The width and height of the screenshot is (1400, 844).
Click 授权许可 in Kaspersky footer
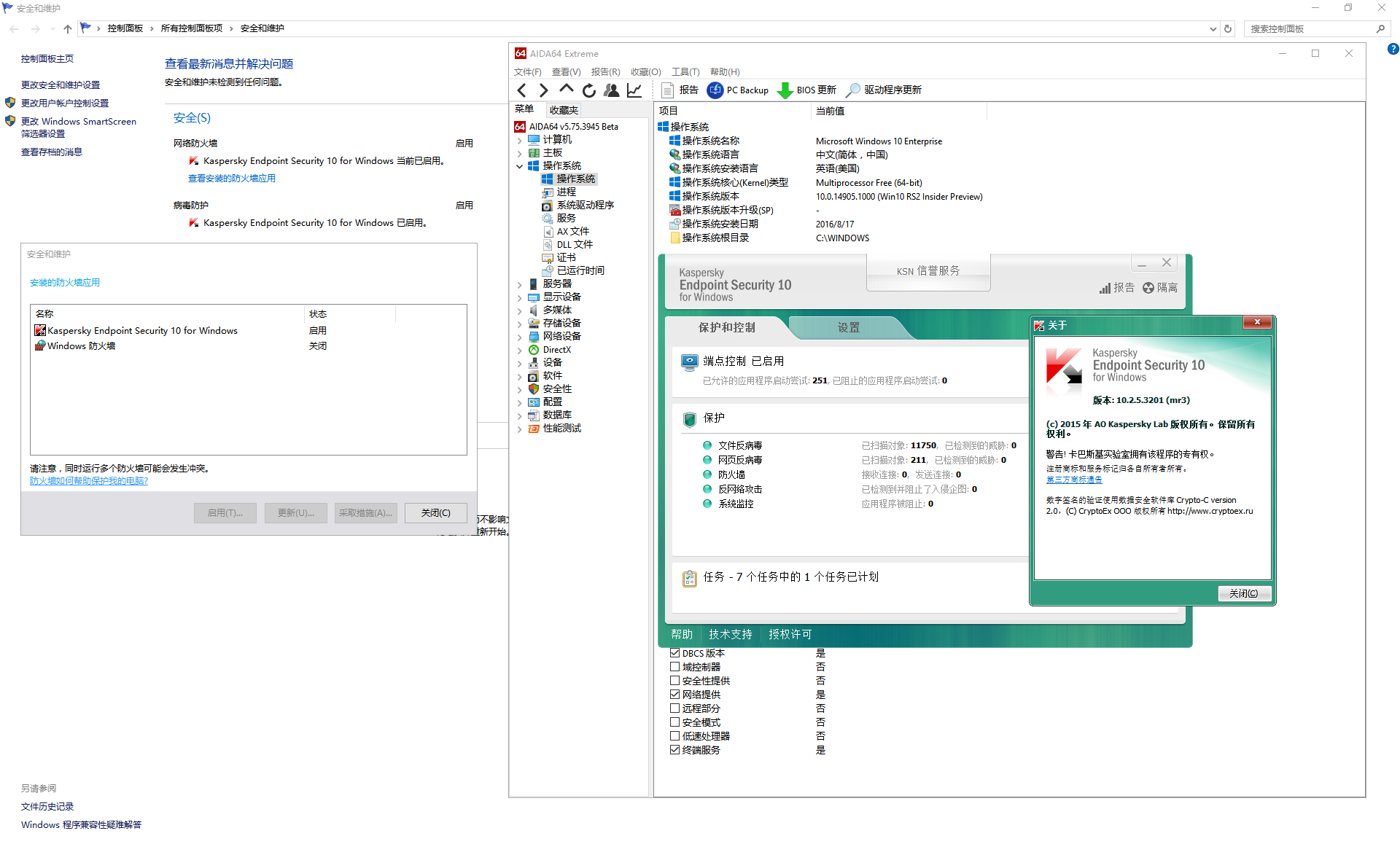tap(790, 635)
